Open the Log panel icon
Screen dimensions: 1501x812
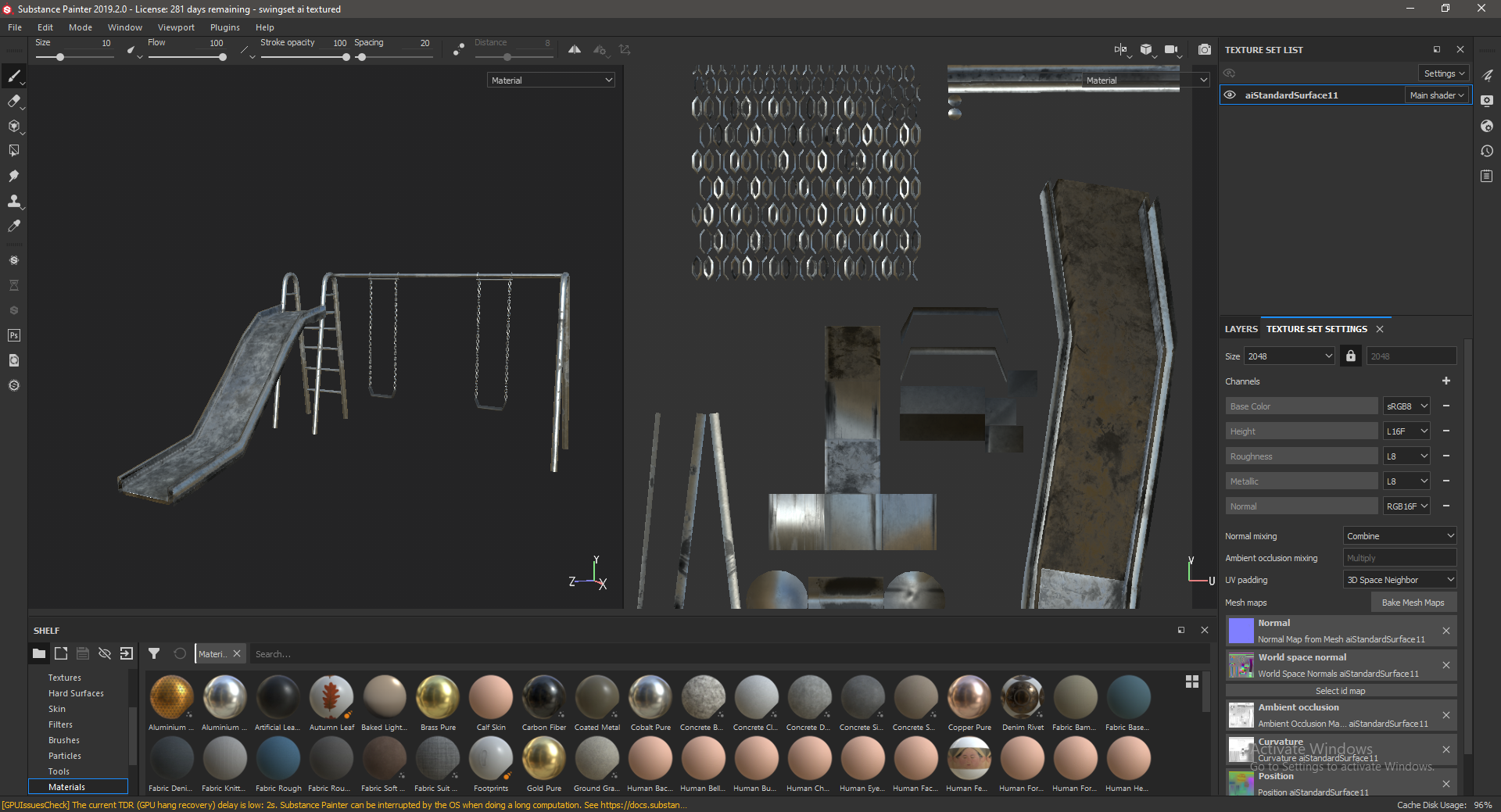click(1487, 176)
